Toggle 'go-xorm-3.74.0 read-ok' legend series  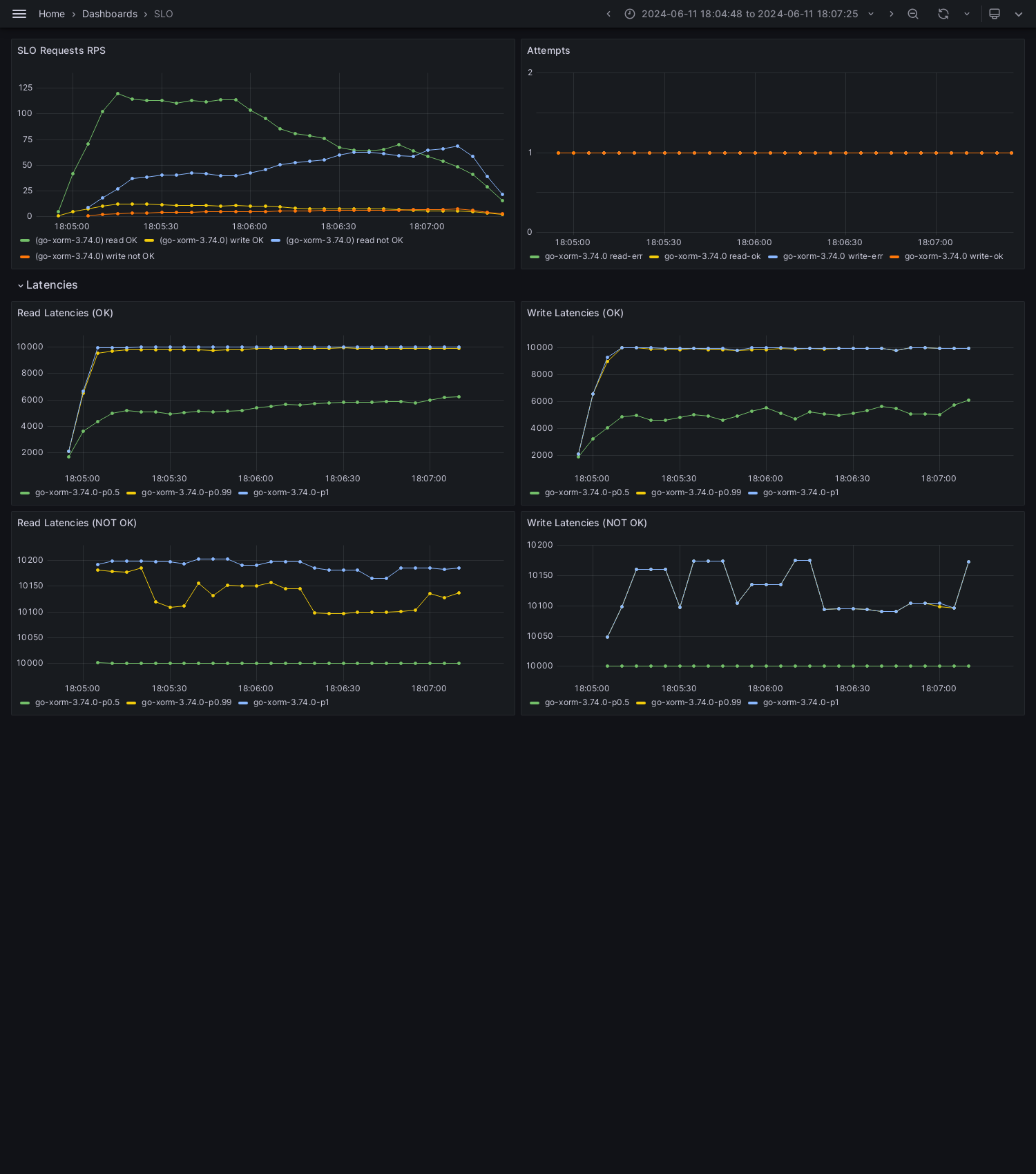(712, 256)
